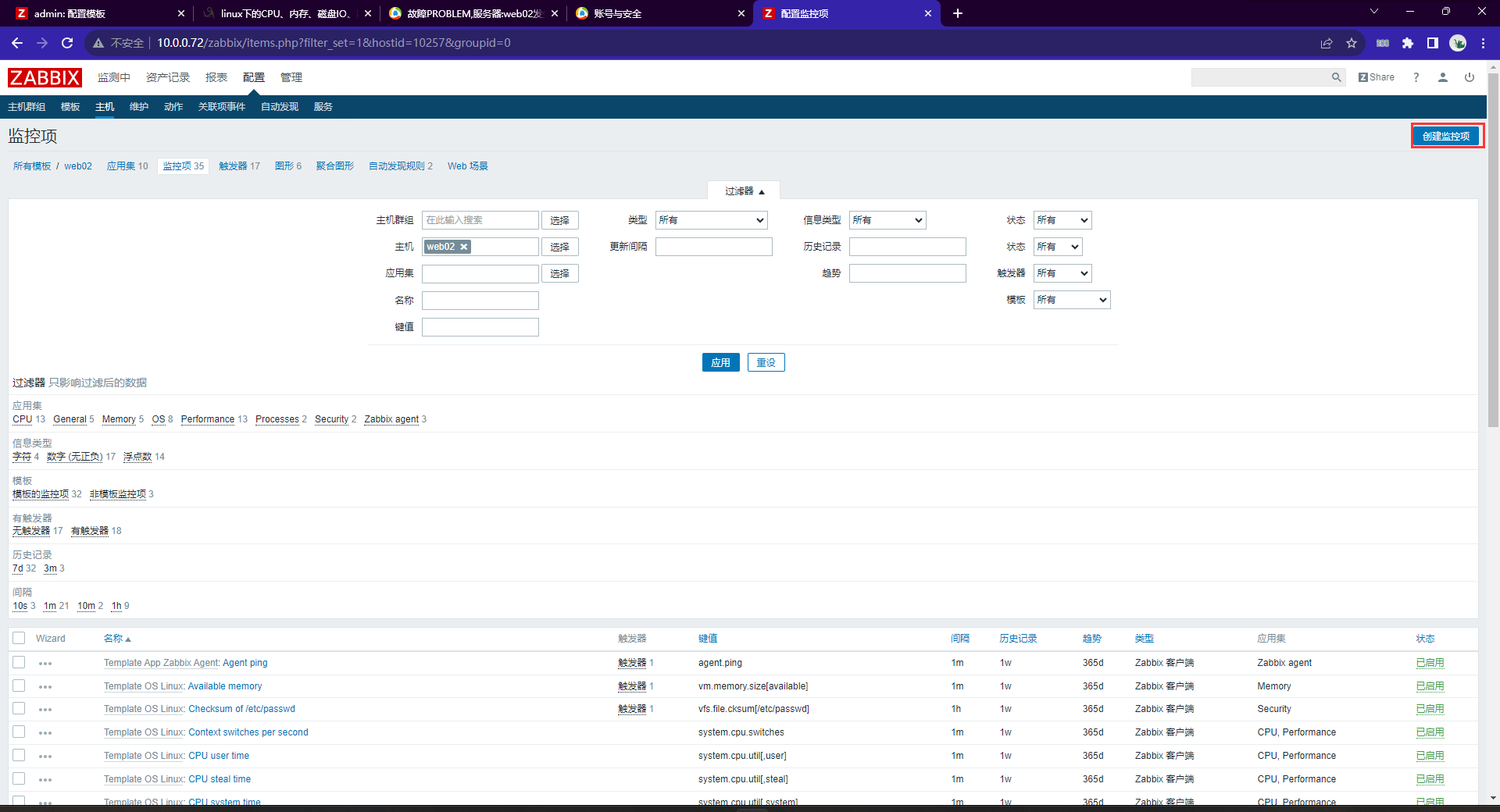Click share page icon in address bar
The image size is (1500, 812).
(1327, 43)
